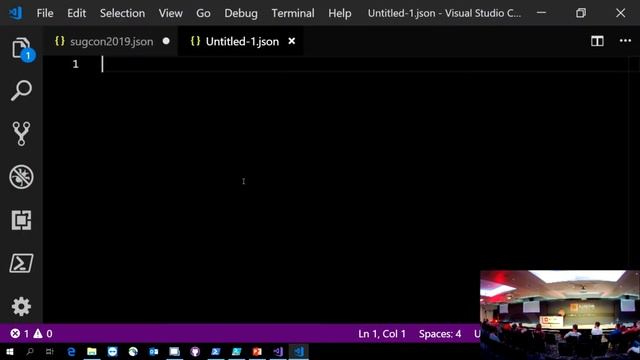Open the View menu
The width and height of the screenshot is (640, 360).
pos(171,13)
